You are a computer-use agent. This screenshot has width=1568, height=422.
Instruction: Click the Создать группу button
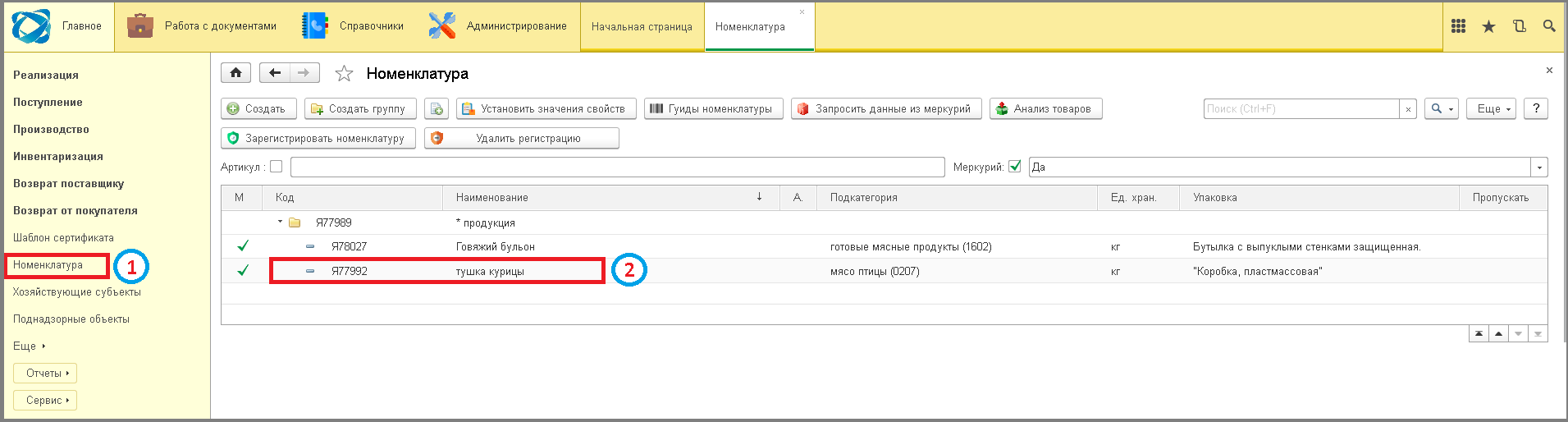[360, 108]
